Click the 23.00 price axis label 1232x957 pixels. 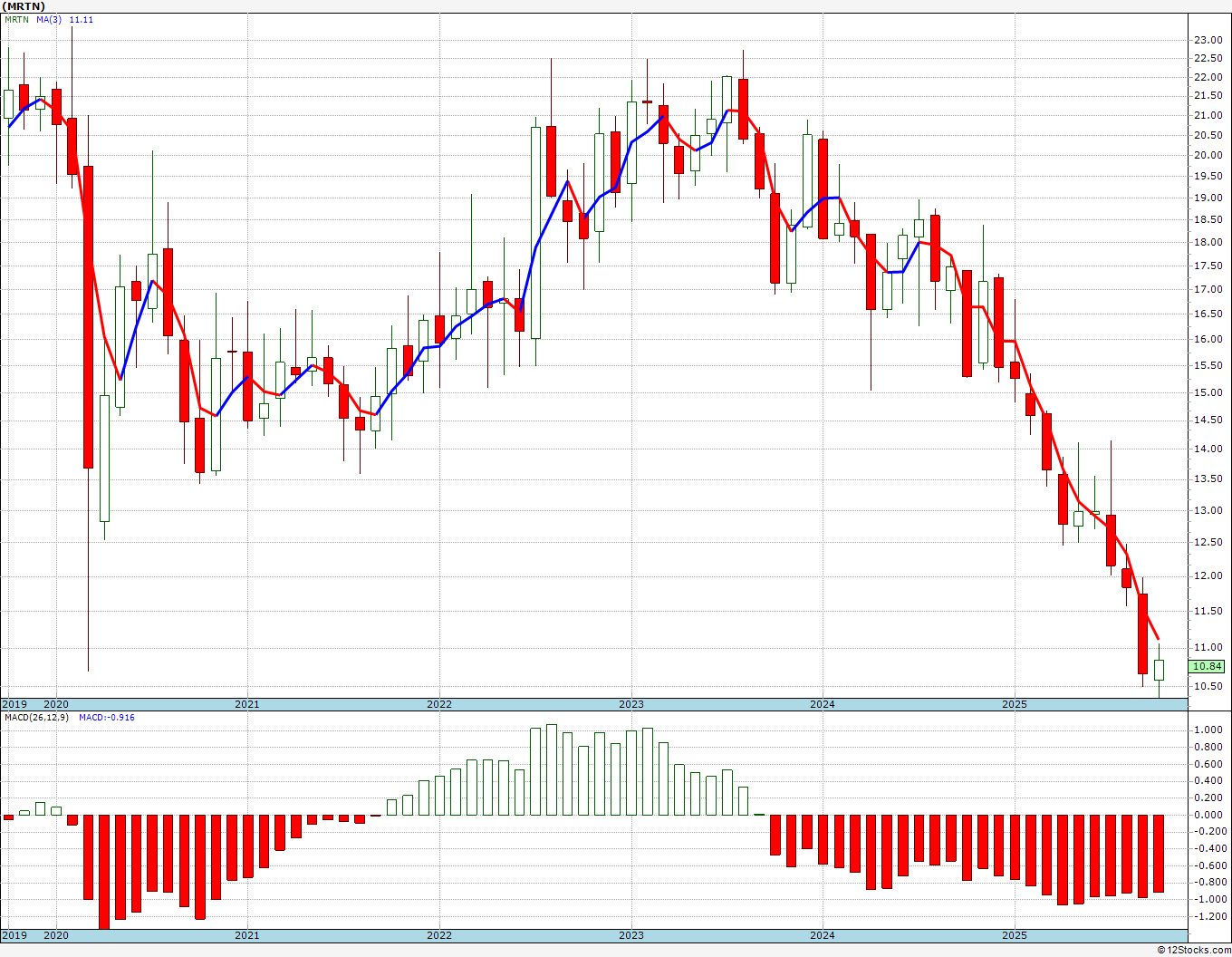[x=1208, y=40]
